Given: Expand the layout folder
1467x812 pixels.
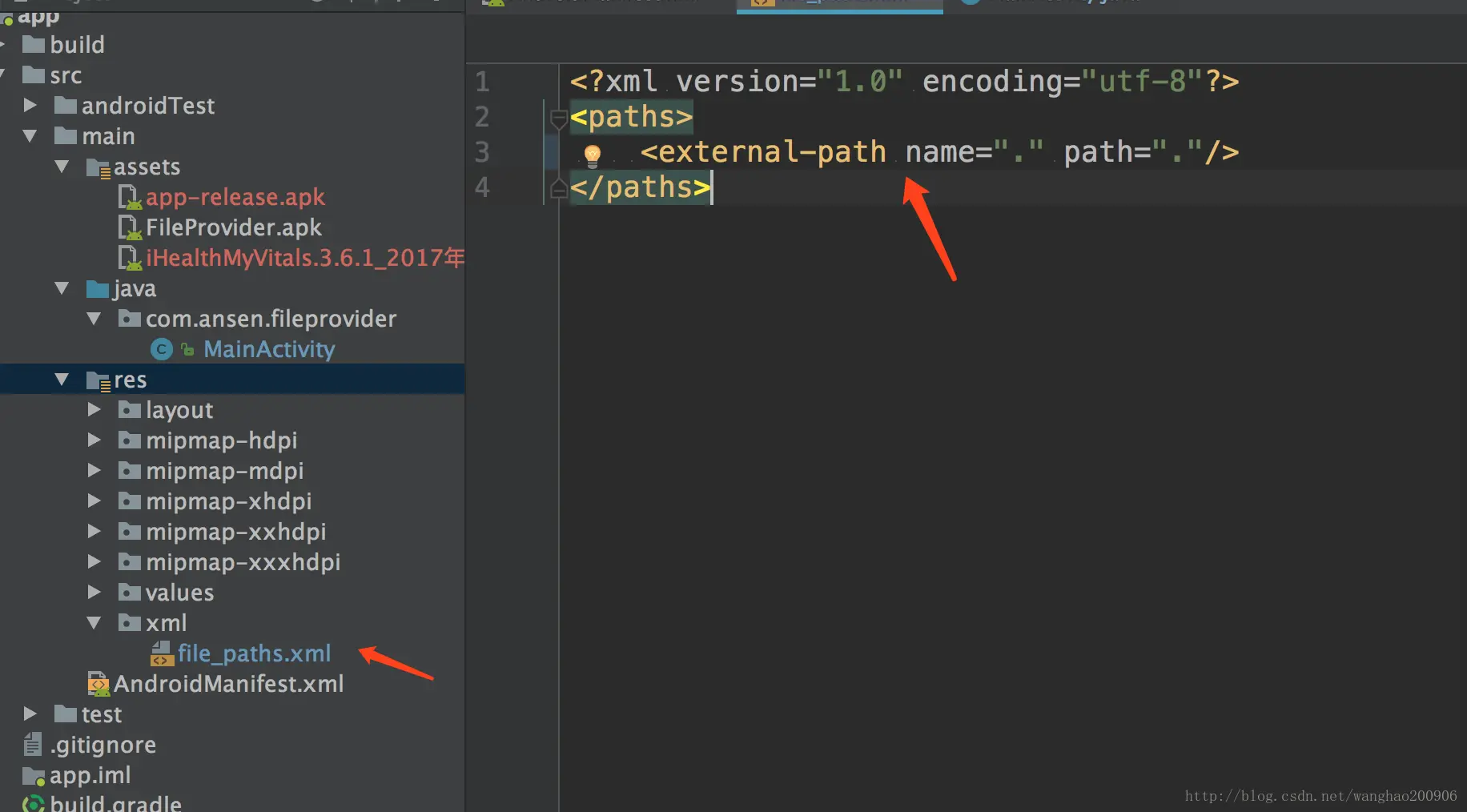Looking at the screenshot, I should (x=94, y=409).
